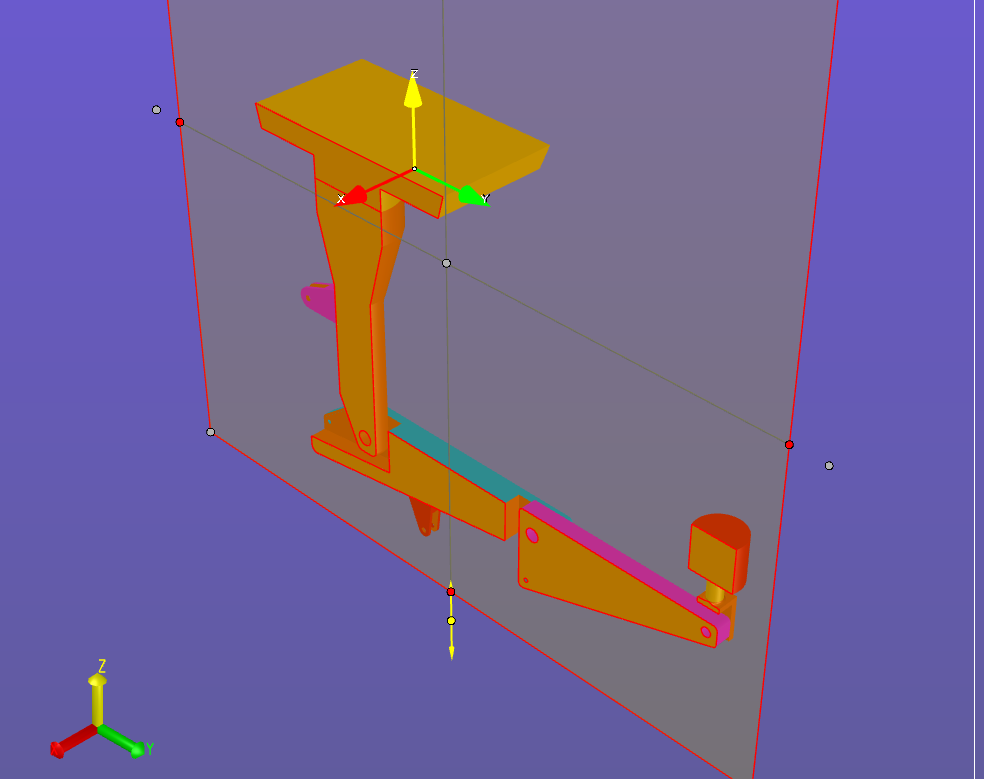Click the red X axis arrowhead on model
The image size is (984, 779).
pyautogui.click(x=355, y=195)
